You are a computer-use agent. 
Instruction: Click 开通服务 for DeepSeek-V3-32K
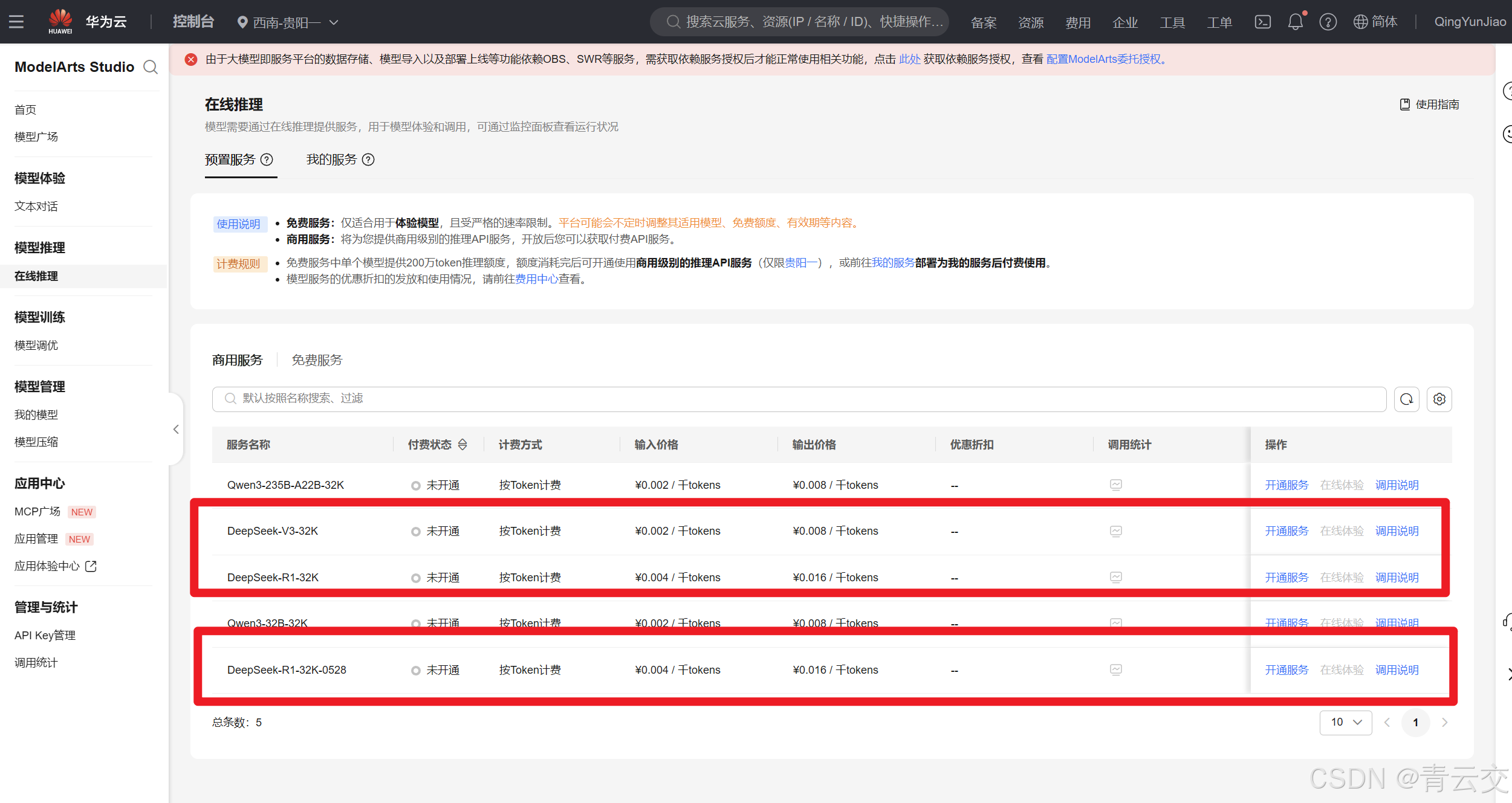(1286, 531)
